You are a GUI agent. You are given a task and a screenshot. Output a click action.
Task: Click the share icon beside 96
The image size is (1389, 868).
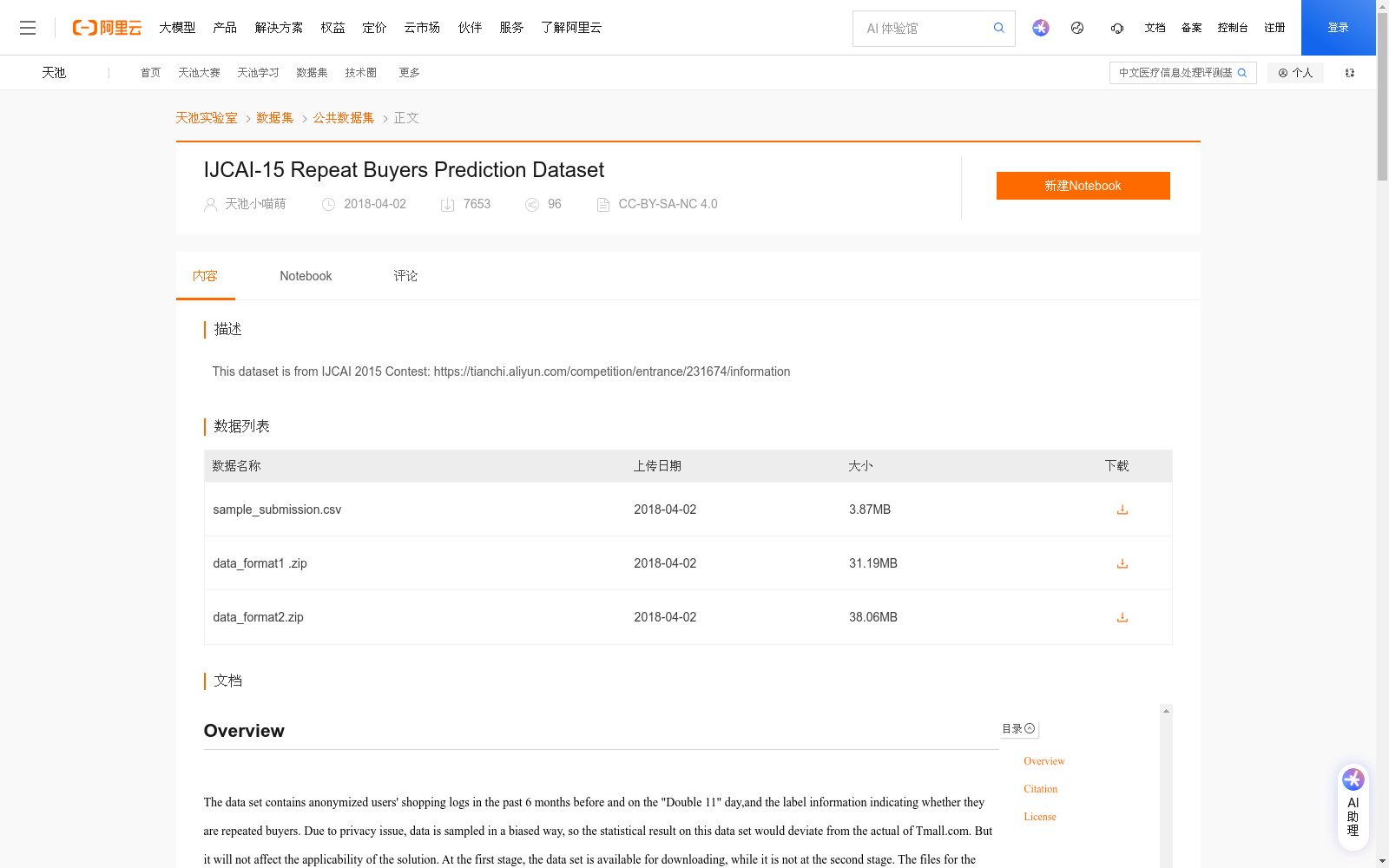[532, 205]
